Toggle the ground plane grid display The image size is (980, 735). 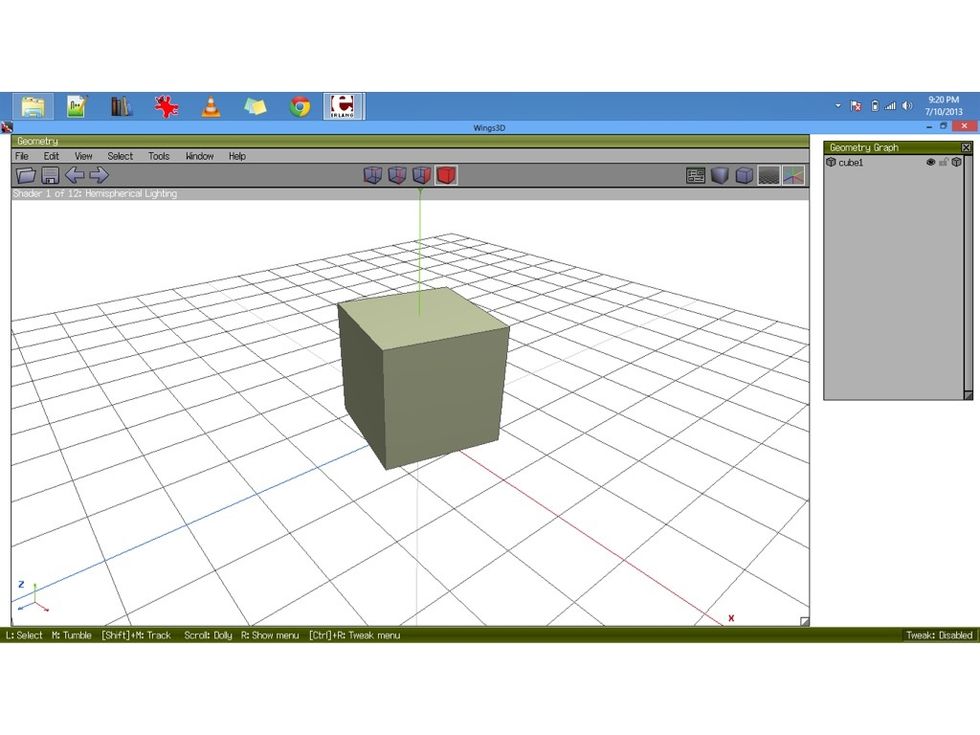coord(769,175)
